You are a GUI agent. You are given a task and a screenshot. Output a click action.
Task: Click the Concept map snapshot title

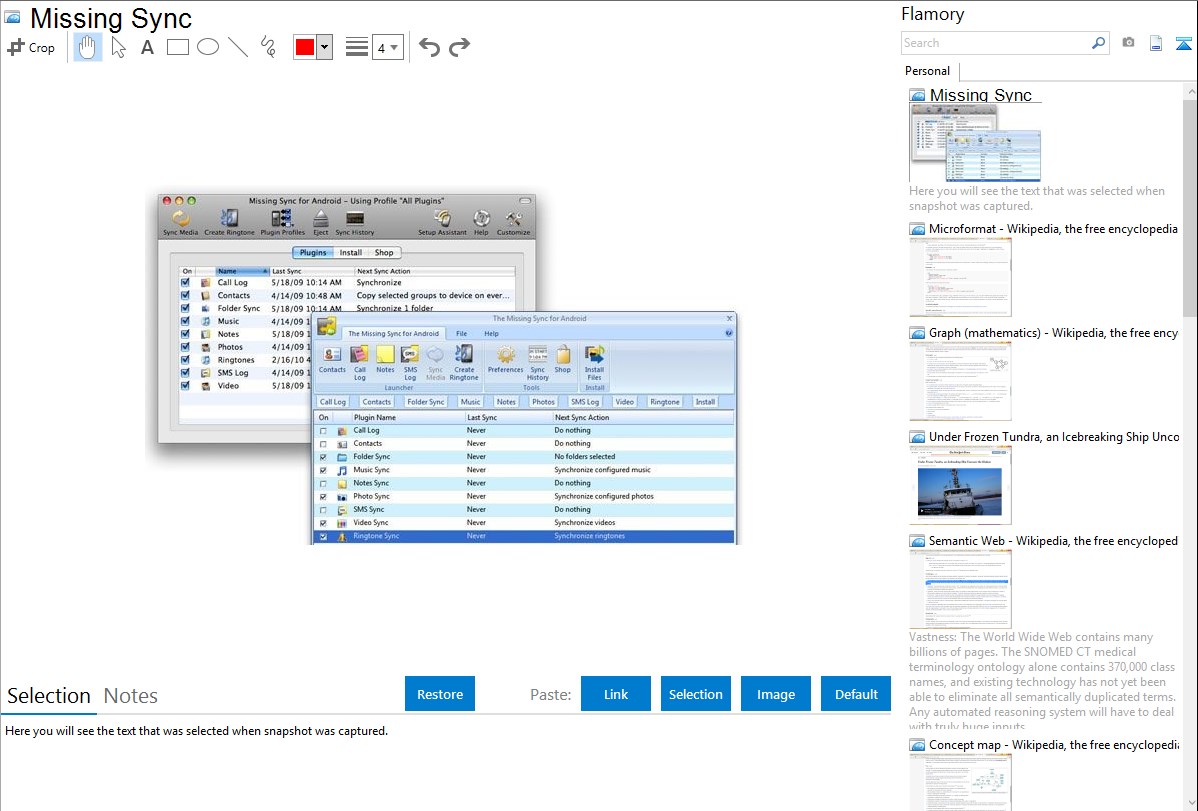(x=1054, y=745)
